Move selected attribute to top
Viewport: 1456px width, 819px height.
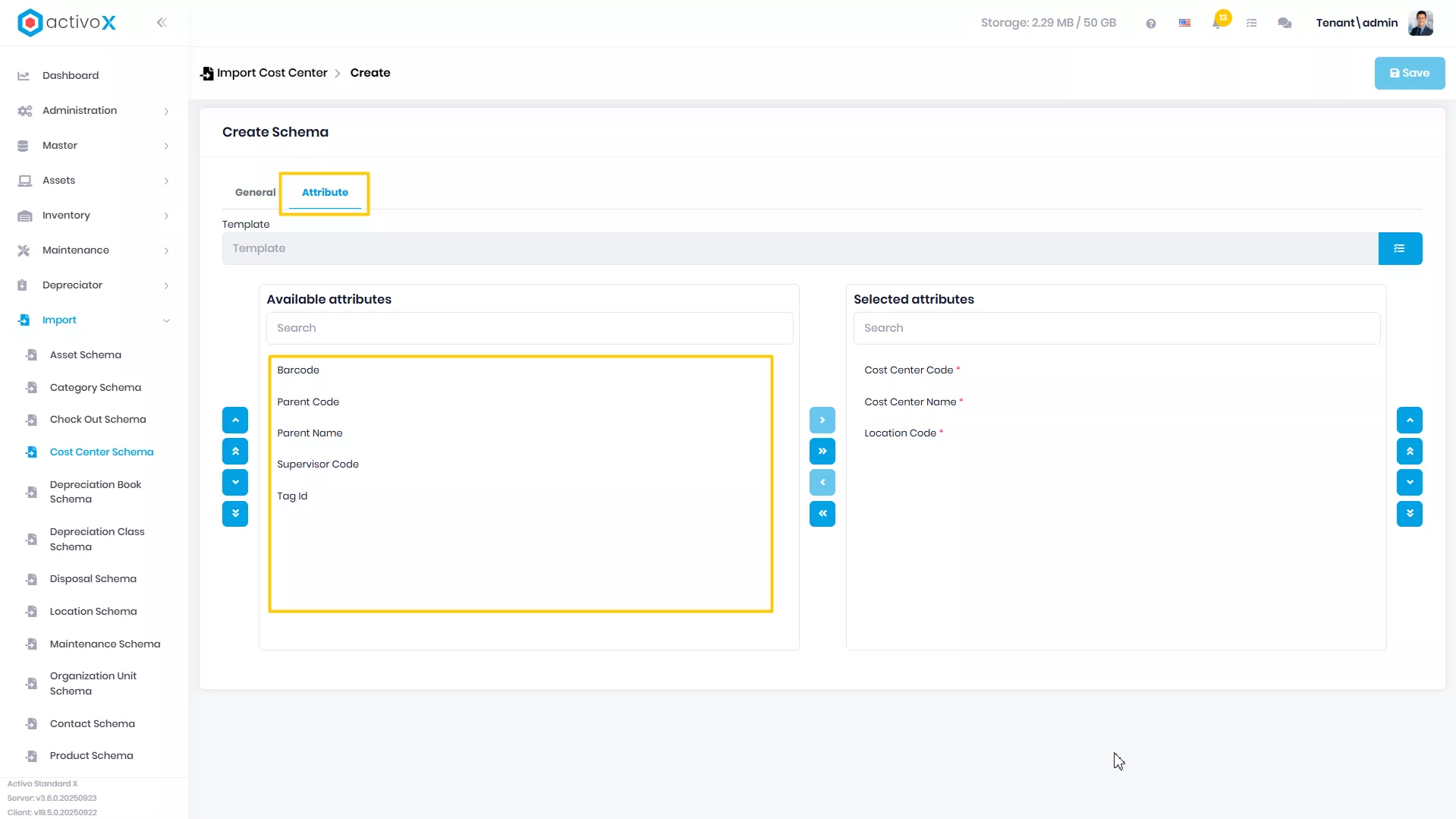pyautogui.click(x=1410, y=452)
